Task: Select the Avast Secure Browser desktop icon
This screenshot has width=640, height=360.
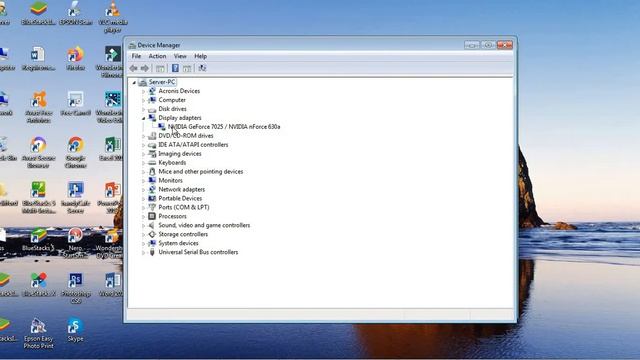Action: tap(39, 152)
